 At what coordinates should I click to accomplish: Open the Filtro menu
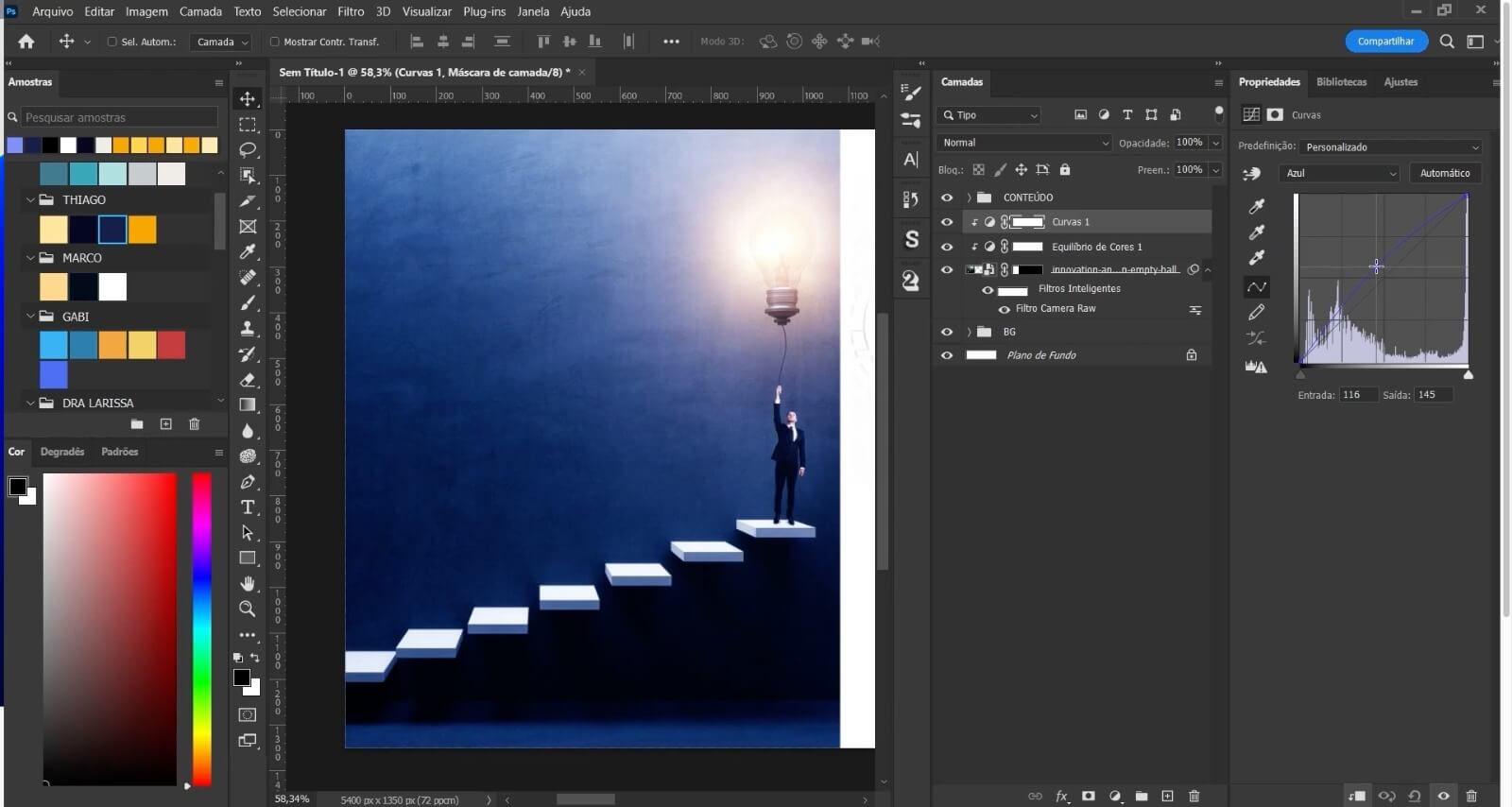(x=351, y=11)
